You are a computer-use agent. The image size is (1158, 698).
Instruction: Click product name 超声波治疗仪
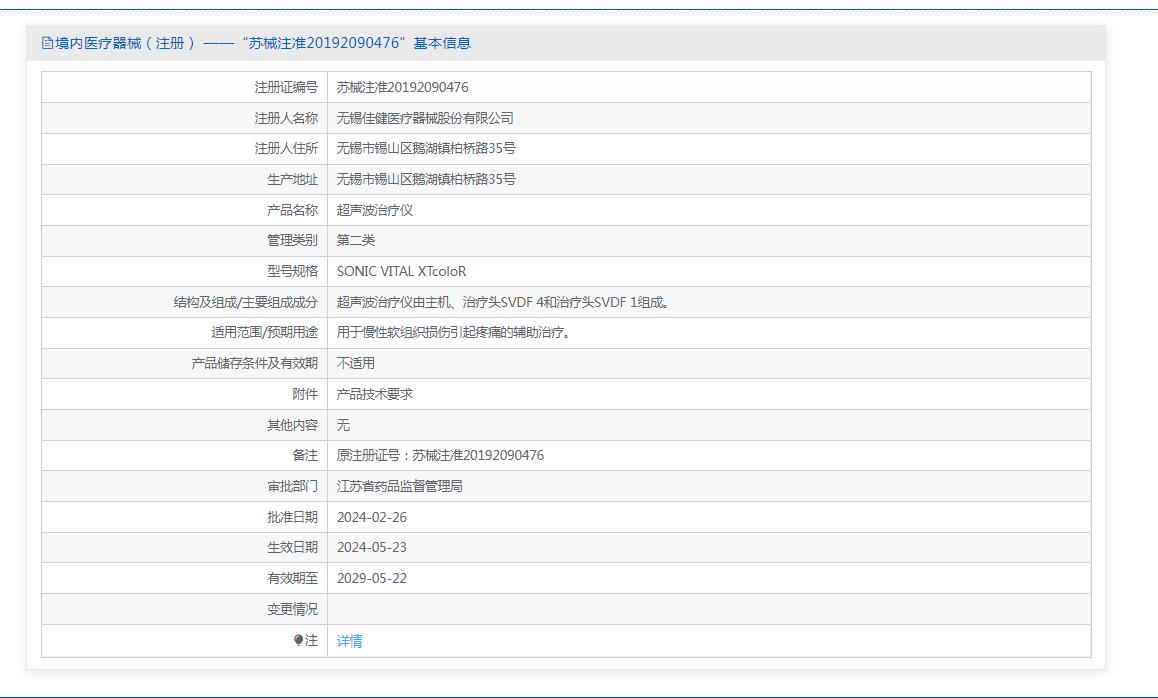[x=374, y=211]
